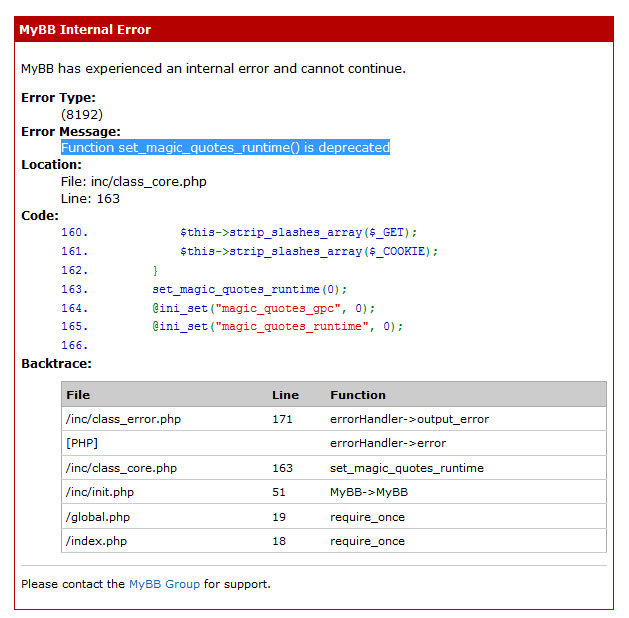Click line value 51 in Backtrace table
This screenshot has height=618, width=629.
[x=279, y=492]
